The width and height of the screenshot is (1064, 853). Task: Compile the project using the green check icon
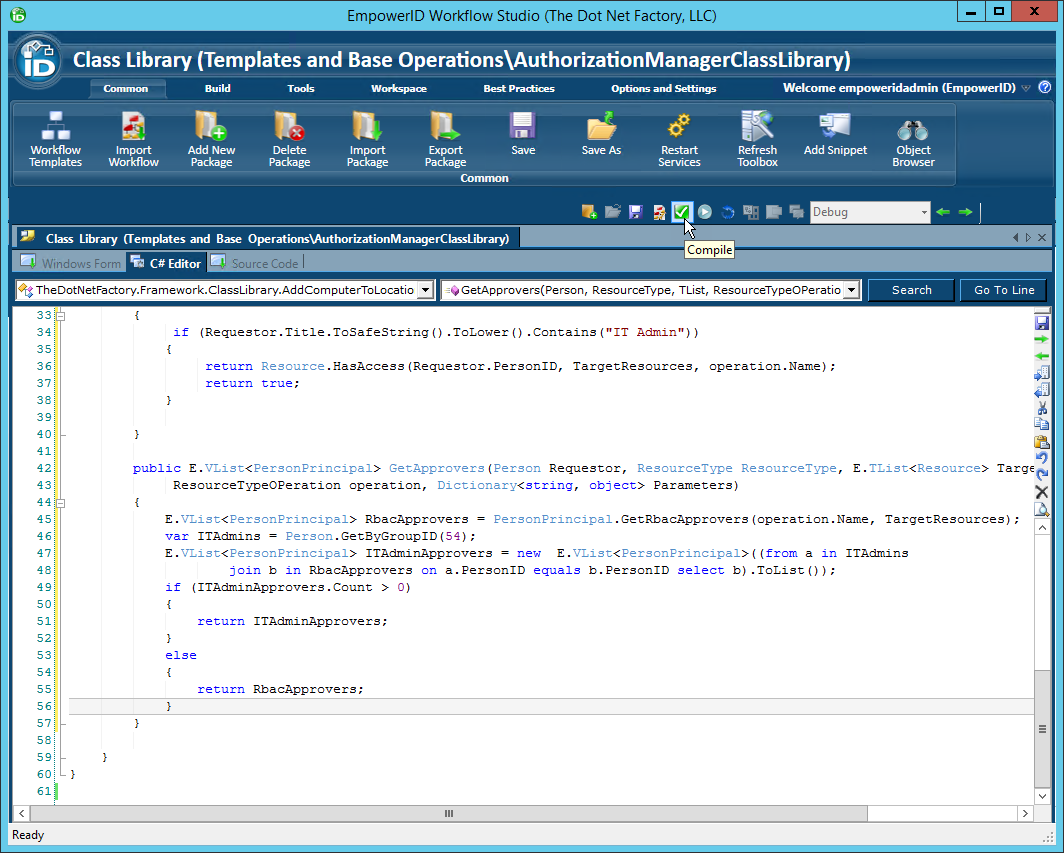point(683,211)
